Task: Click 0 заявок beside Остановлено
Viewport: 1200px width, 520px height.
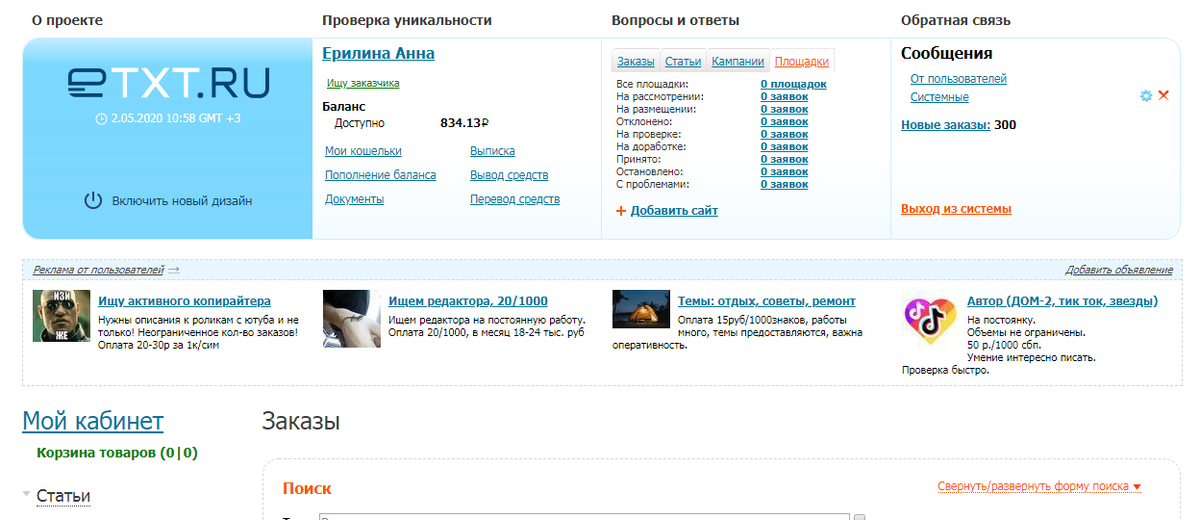Action: [x=784, y=172]
